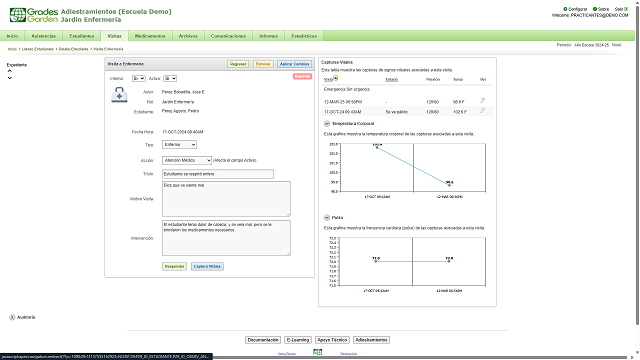This screenshot has height=360, width=640.
Task: Sort by the Visita column header
Action: [328, 80]
